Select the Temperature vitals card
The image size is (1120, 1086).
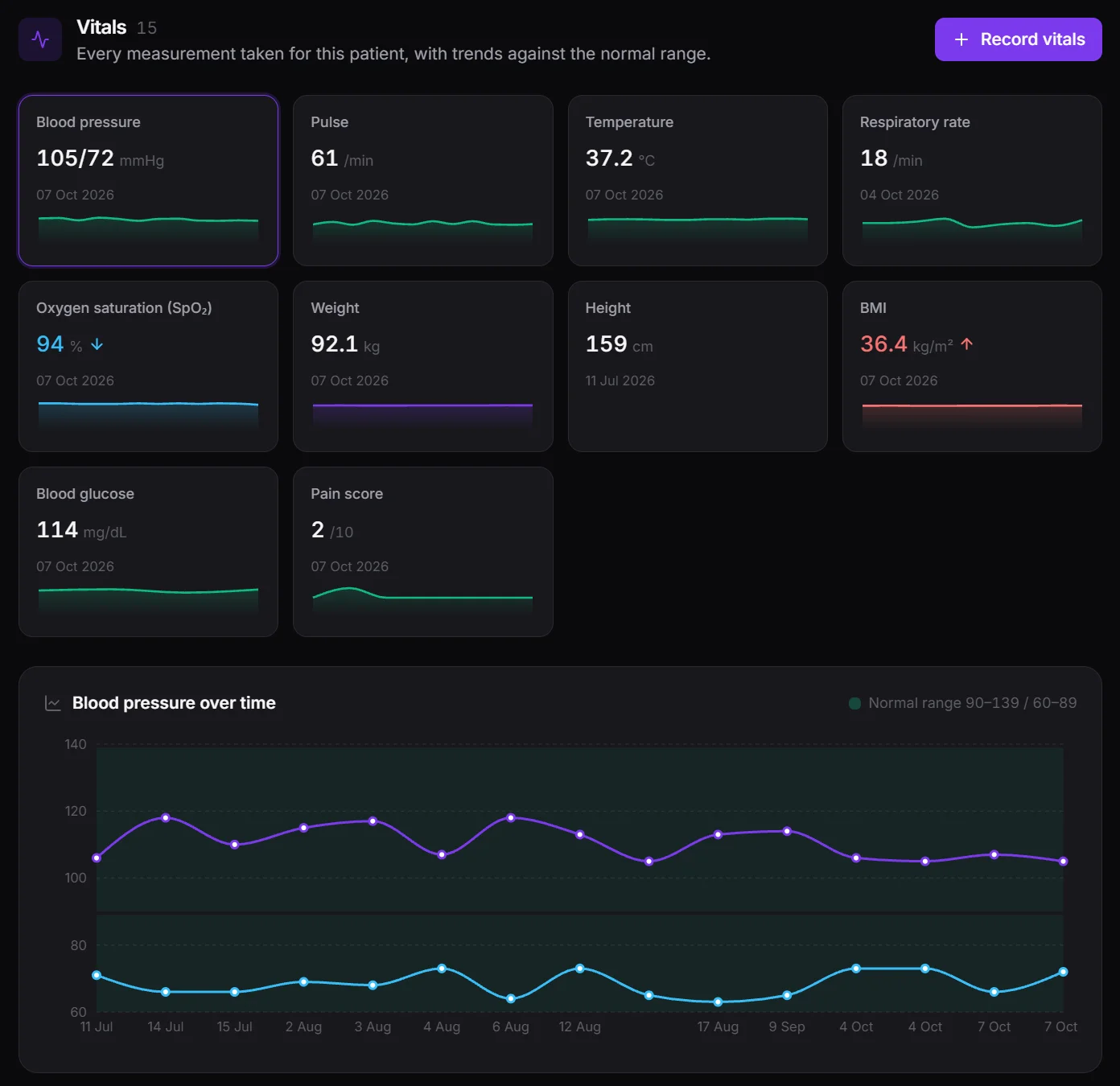(698, 180)
